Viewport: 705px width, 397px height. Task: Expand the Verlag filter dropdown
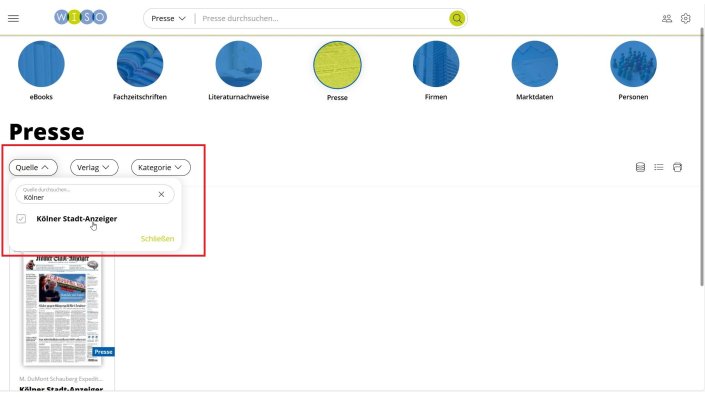click(x=94, y=167)
